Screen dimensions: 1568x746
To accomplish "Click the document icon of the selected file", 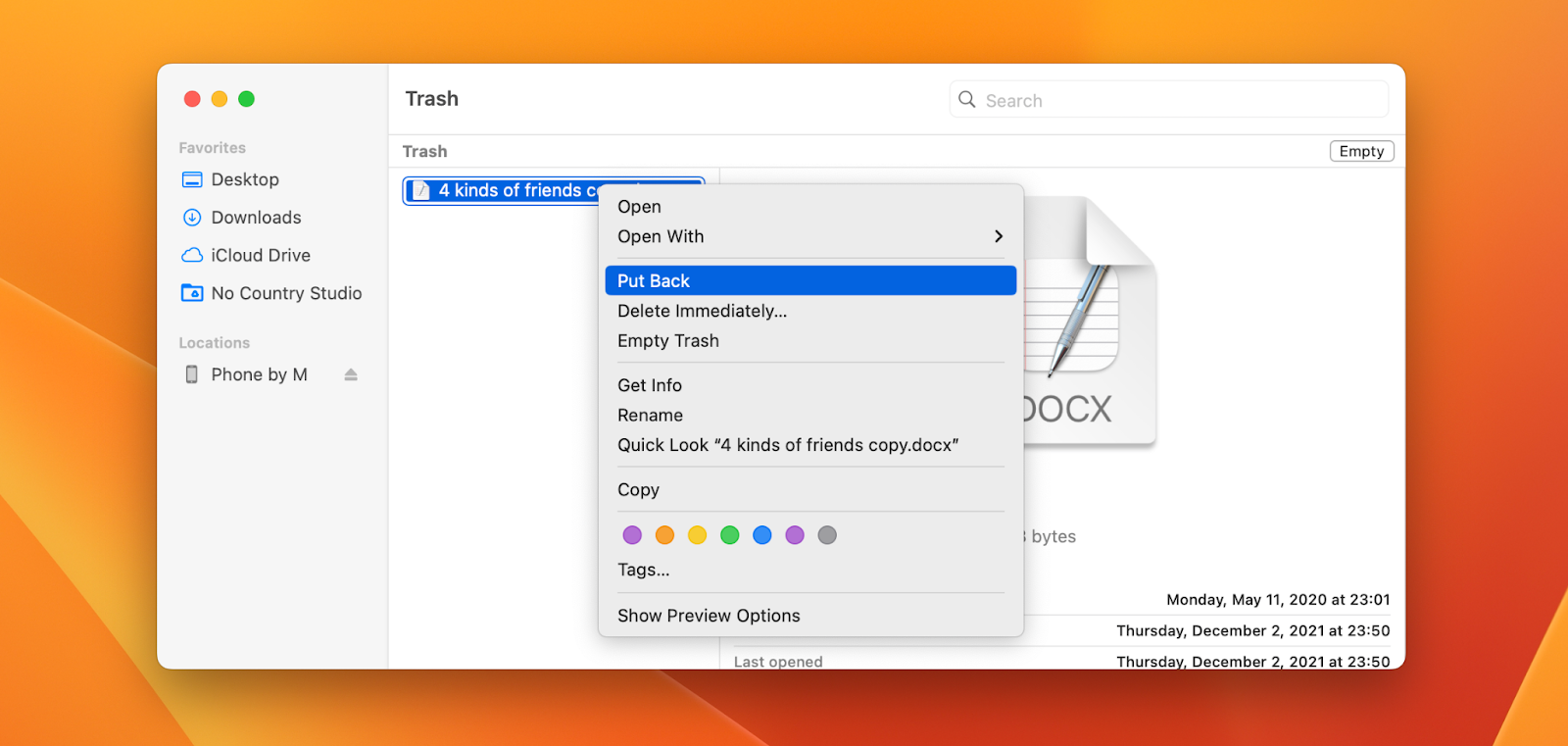I will (421, 191).
